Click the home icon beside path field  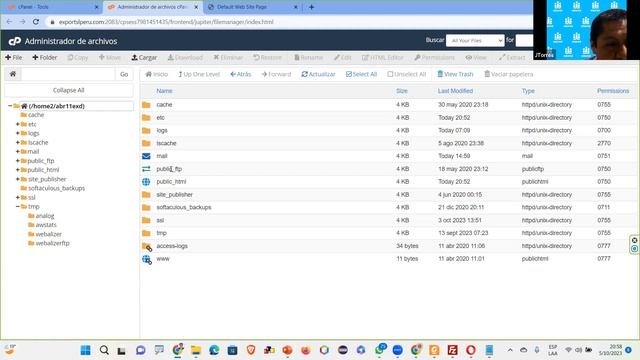13,74
